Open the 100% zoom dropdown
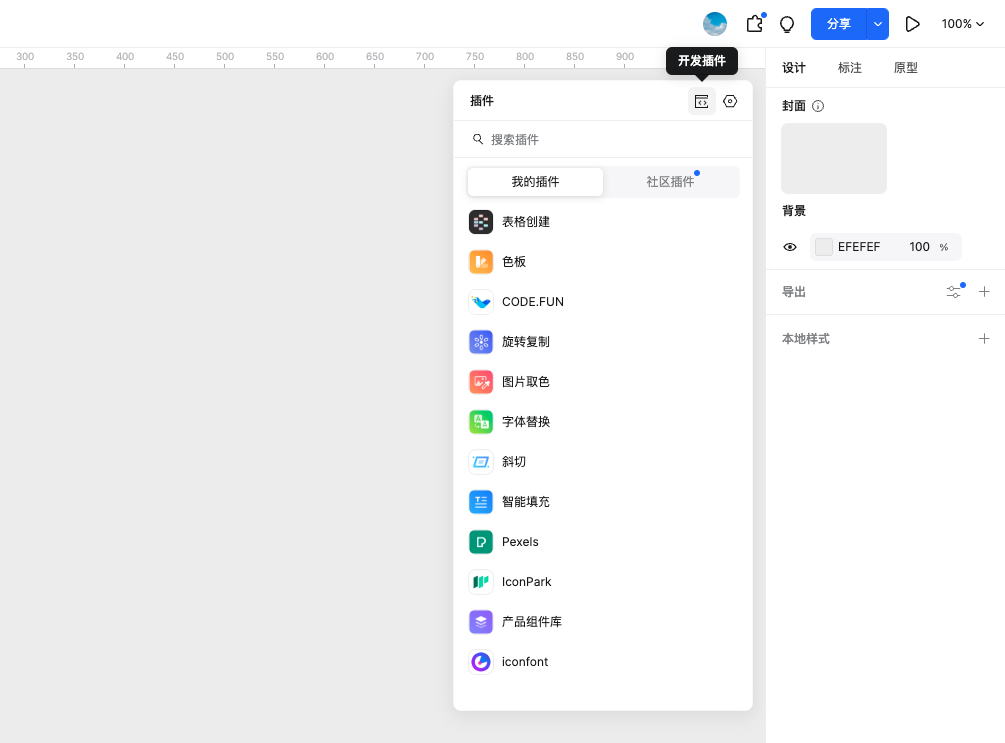Image resolution: width=1005 pixels, height=743 pixels. (962, 24)
